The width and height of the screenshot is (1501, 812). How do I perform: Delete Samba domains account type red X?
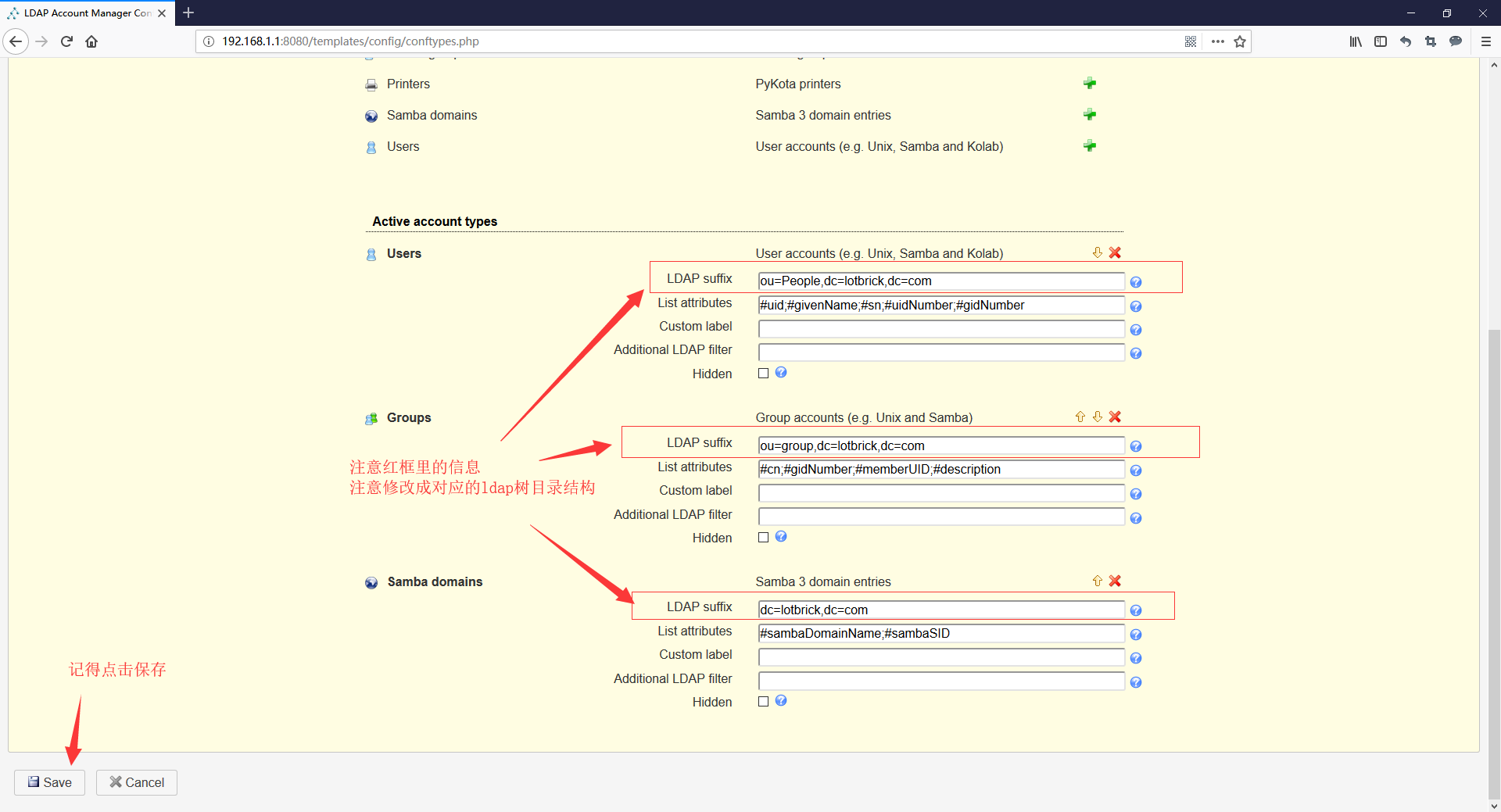(x=1115, y=581)
